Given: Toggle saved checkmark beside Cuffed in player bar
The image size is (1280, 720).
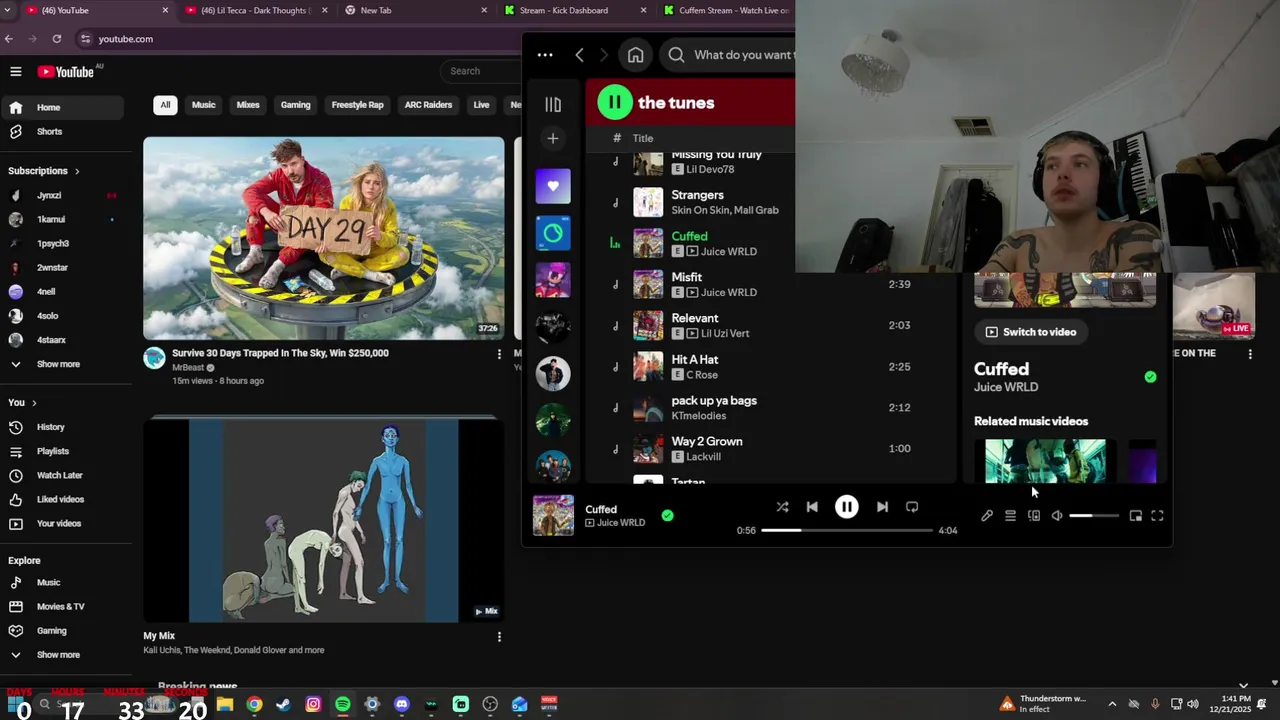Looking at the screenshot, I should coord(667,516).
